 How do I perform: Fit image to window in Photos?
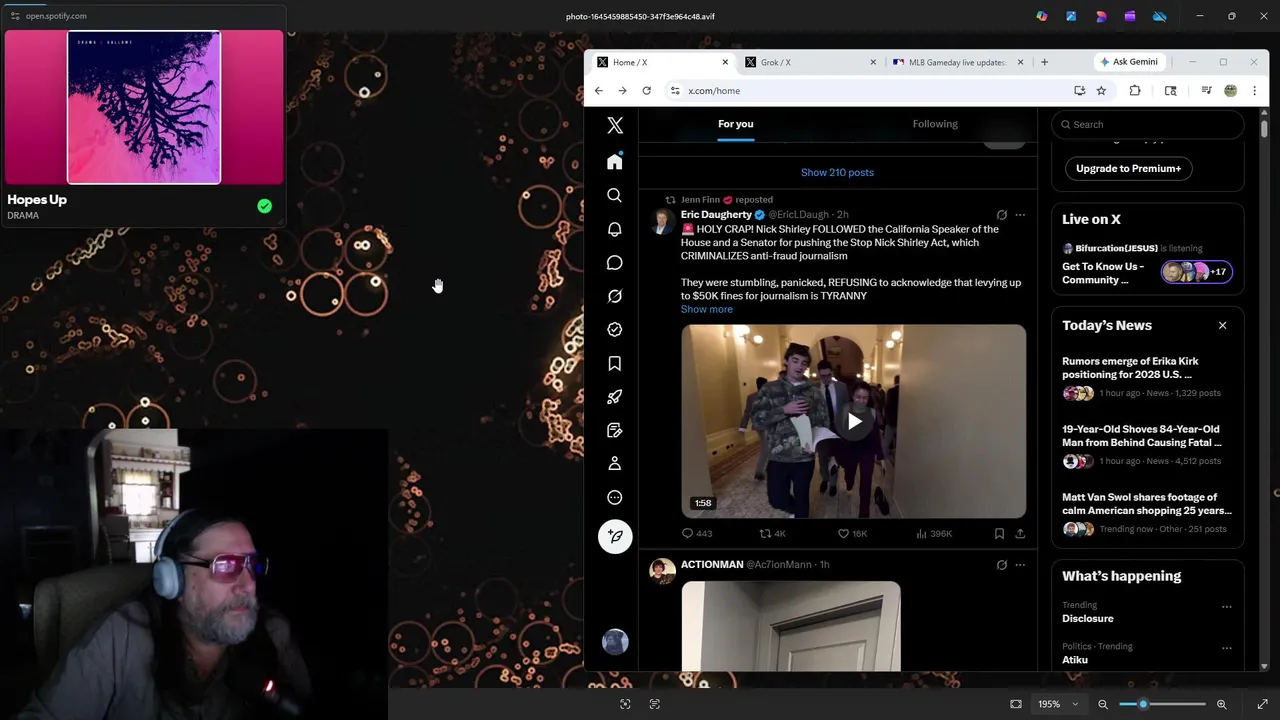click(x=1016, y=704)
